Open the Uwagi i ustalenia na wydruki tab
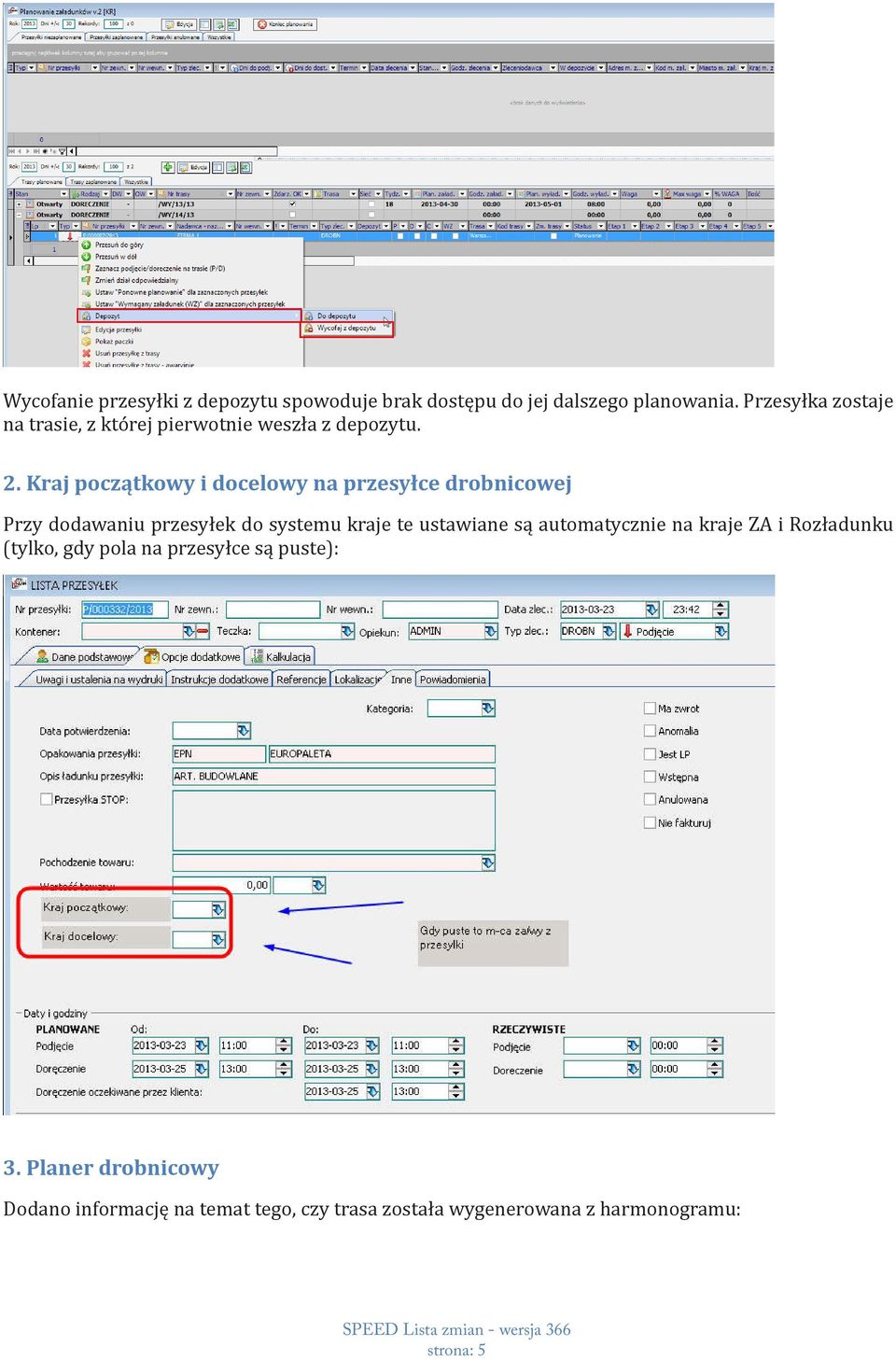Screen dimensions: 896x1361 (x=98, y=680)
